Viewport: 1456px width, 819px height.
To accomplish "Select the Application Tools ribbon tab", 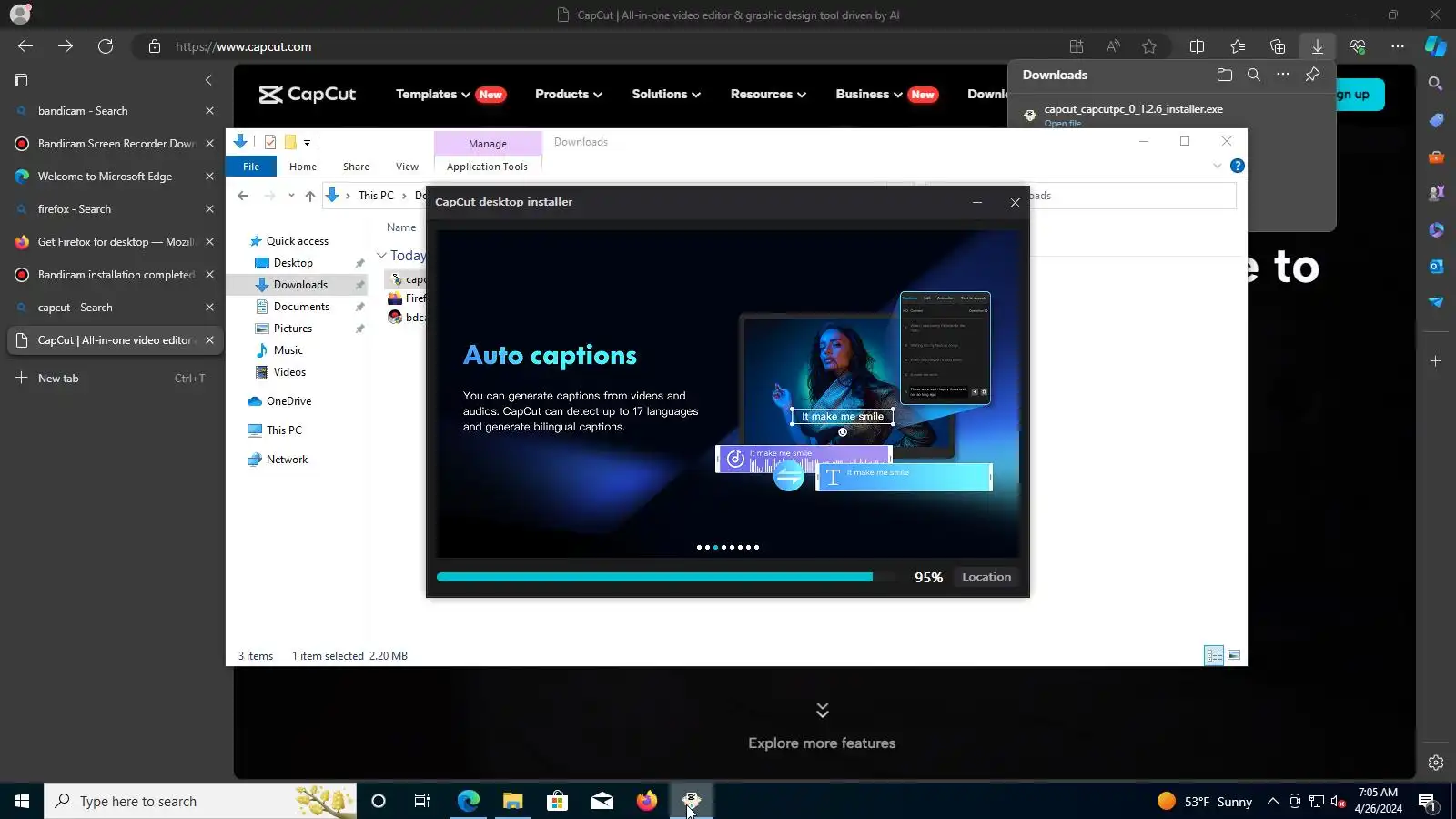I will pos(487,167).
